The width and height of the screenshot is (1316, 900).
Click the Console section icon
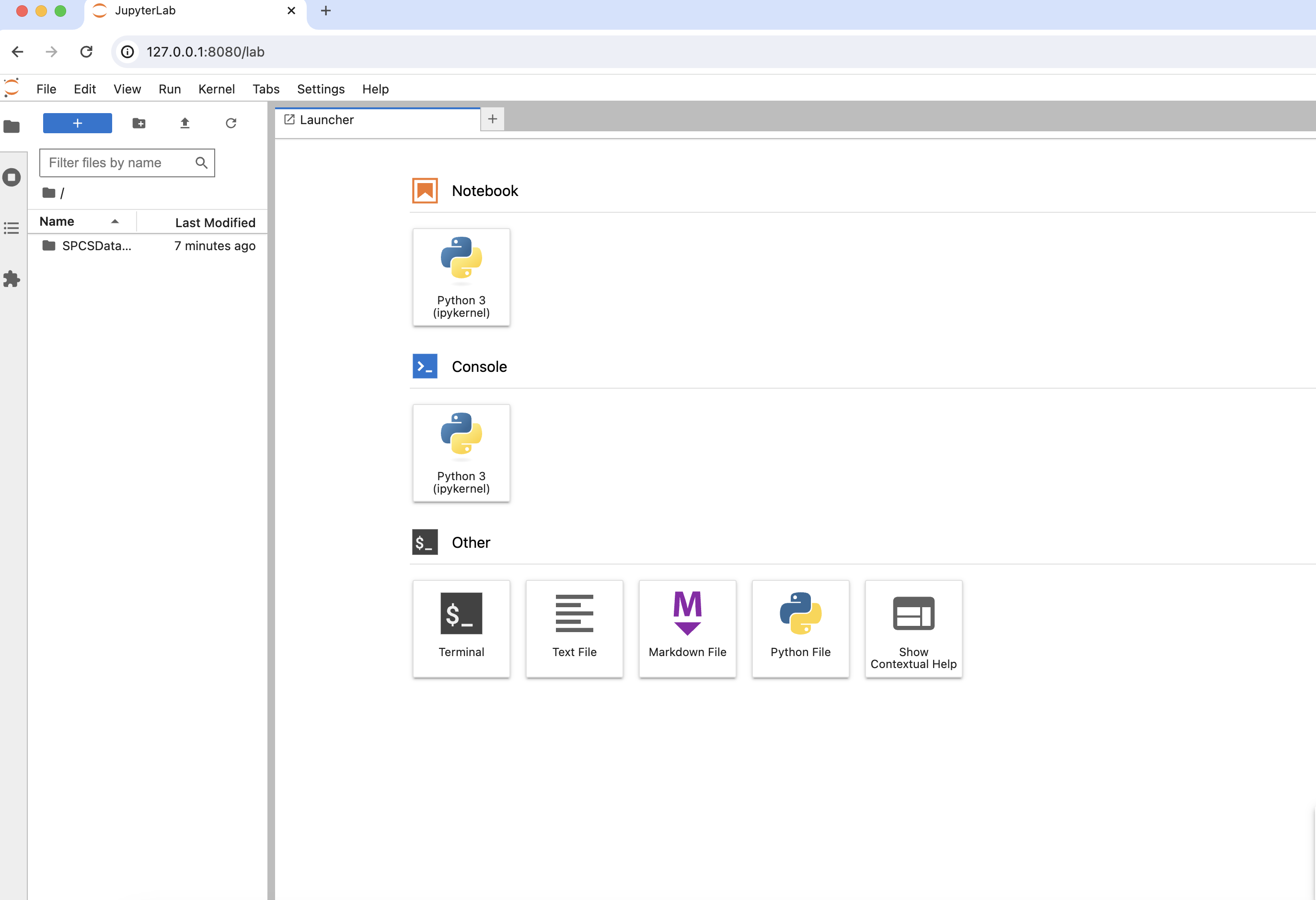click(x=425, y=367)
